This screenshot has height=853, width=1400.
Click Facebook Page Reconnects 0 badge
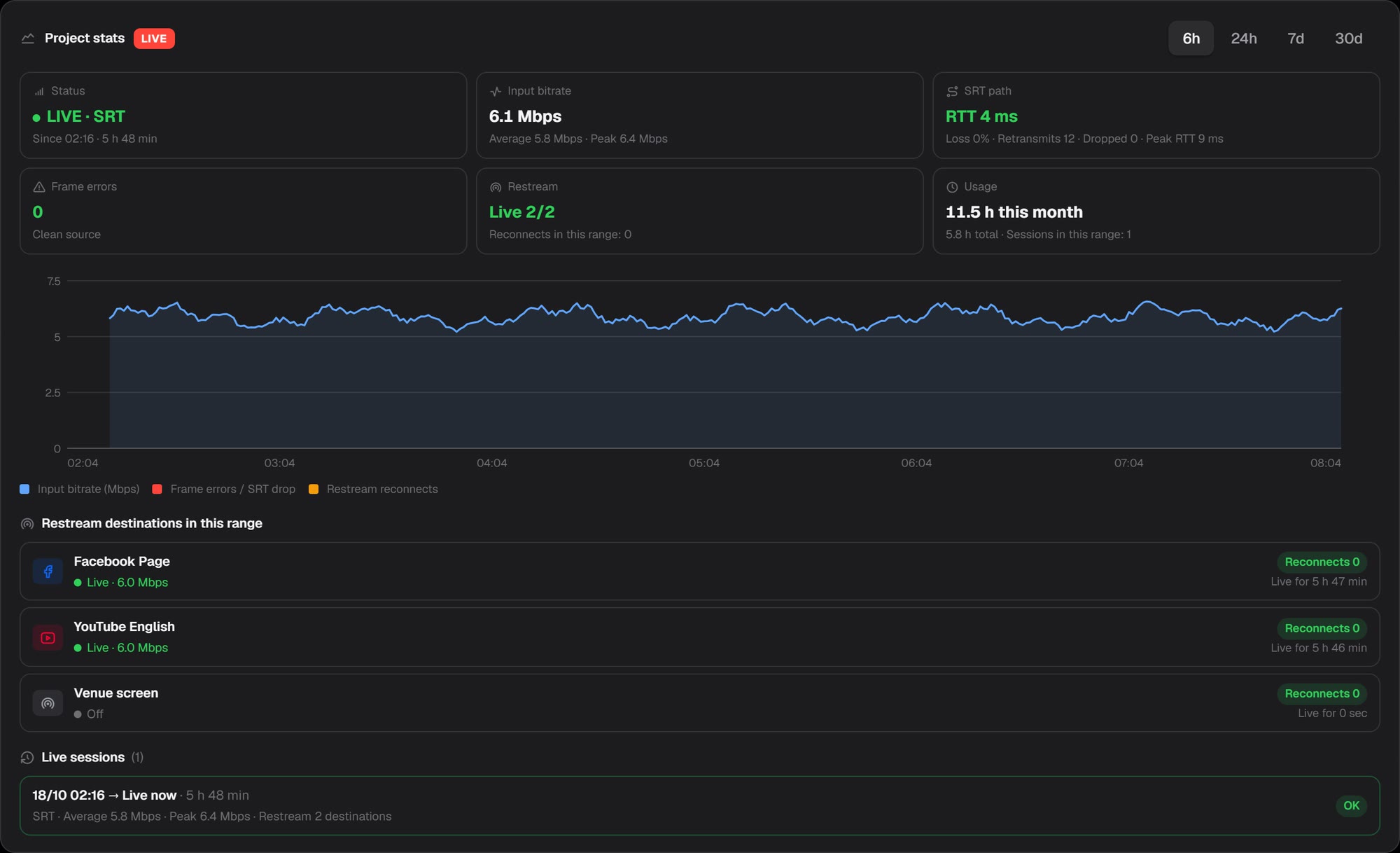tap(1322, 562)
